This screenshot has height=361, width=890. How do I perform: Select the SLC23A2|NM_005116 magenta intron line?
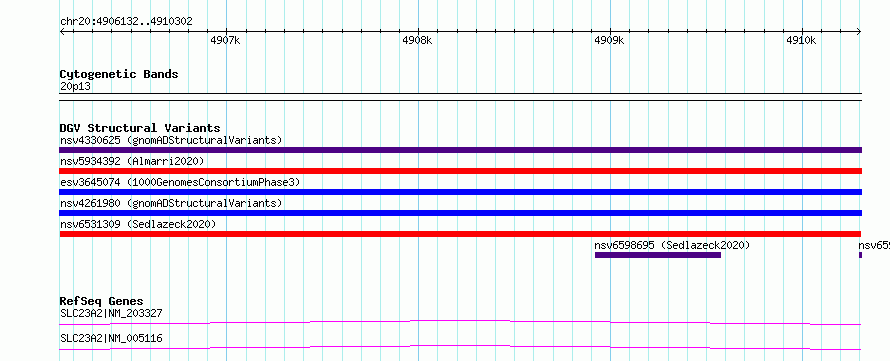460,347
